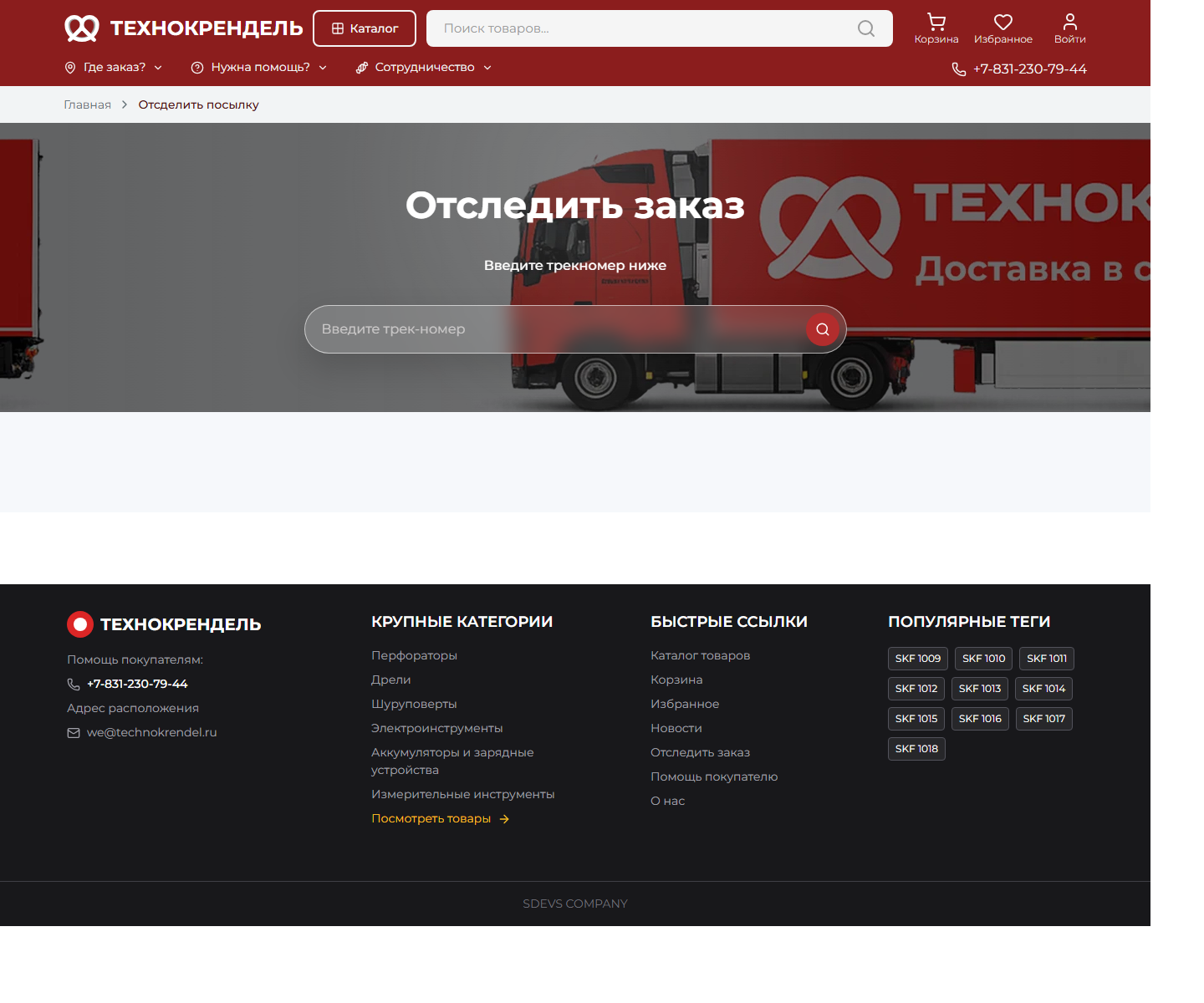Click the help question mark icon
1204x1003 pixels.
tap(197, 68)
